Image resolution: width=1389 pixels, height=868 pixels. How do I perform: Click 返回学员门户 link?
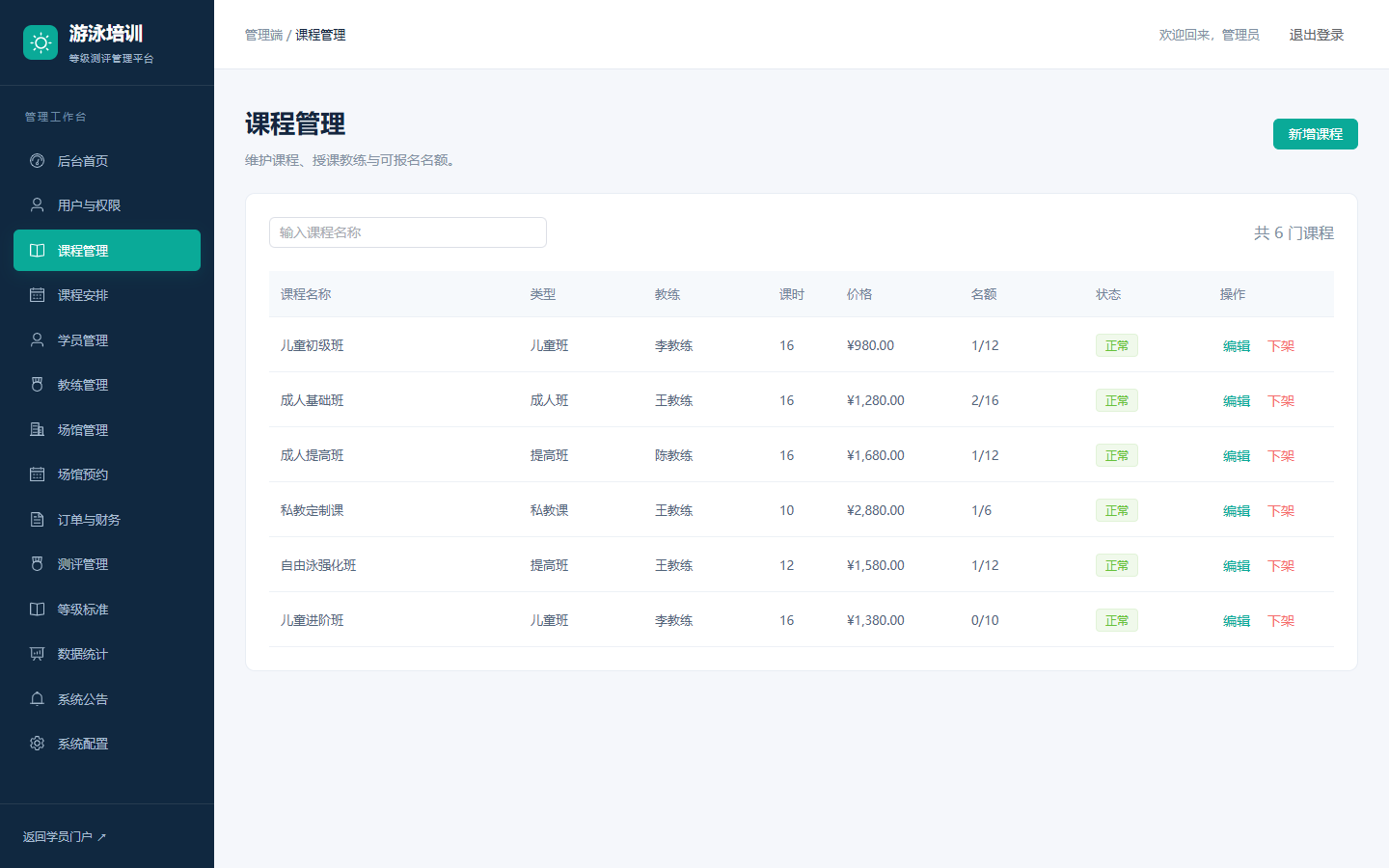65,837
